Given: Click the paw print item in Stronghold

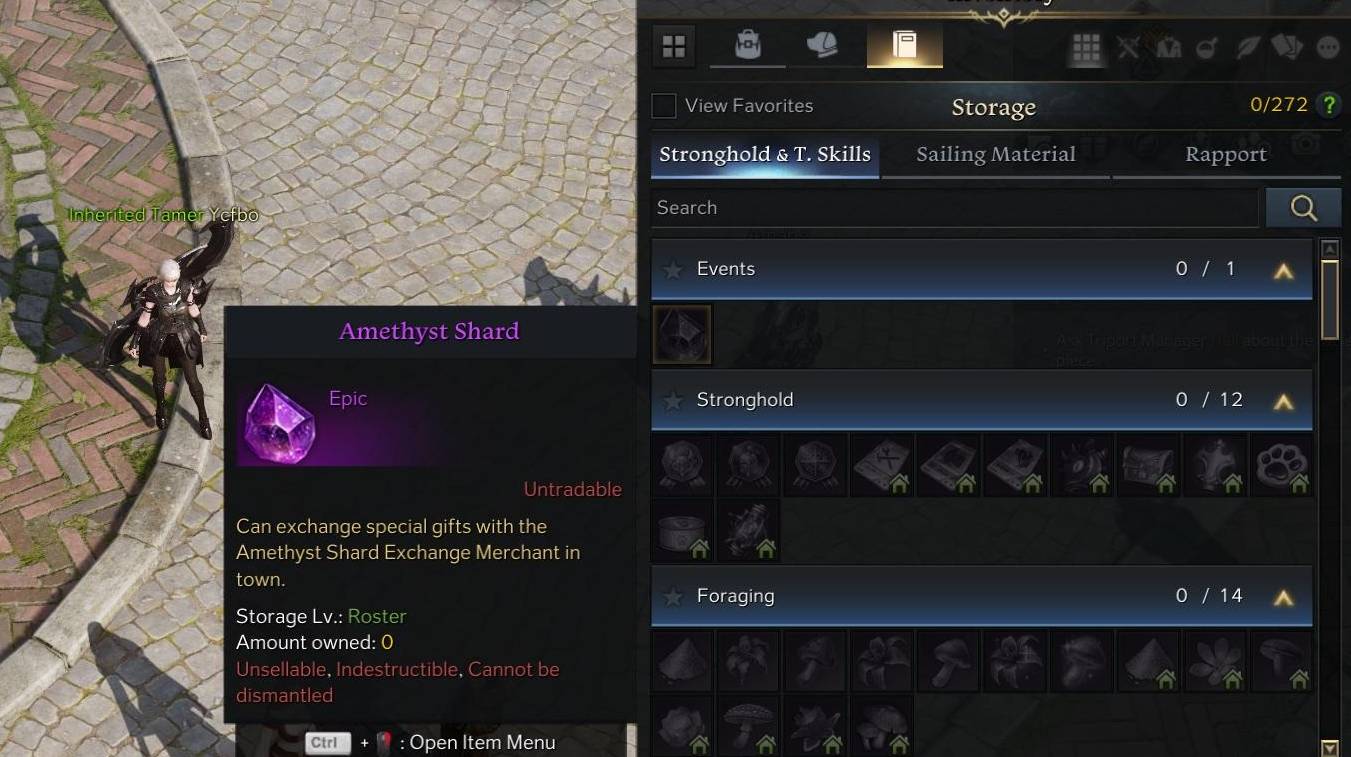Looking at the screenshot, I should pyautogui.click(x=1282, y=465).
